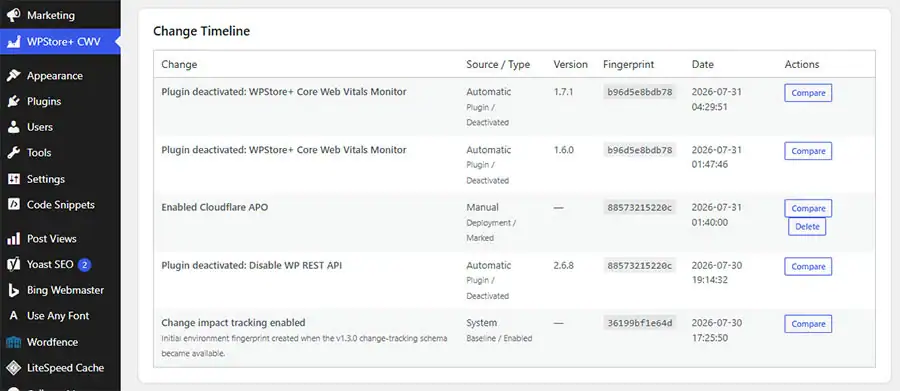Screen dimensions: 900x391
Task: Click date 2026-07-31 01:40:00
Action: pyautogui.click(x=717, y=215)
